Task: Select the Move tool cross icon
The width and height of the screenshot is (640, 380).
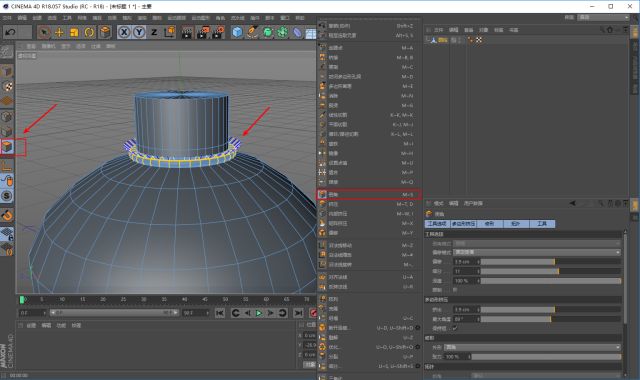Action: [x=59, y=32]
